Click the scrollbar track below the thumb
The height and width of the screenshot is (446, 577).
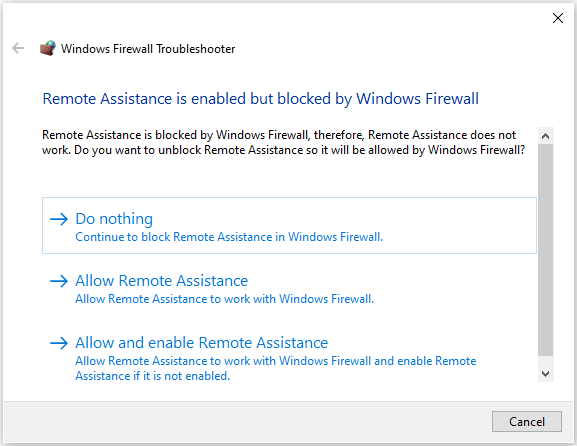click(546, 361)
